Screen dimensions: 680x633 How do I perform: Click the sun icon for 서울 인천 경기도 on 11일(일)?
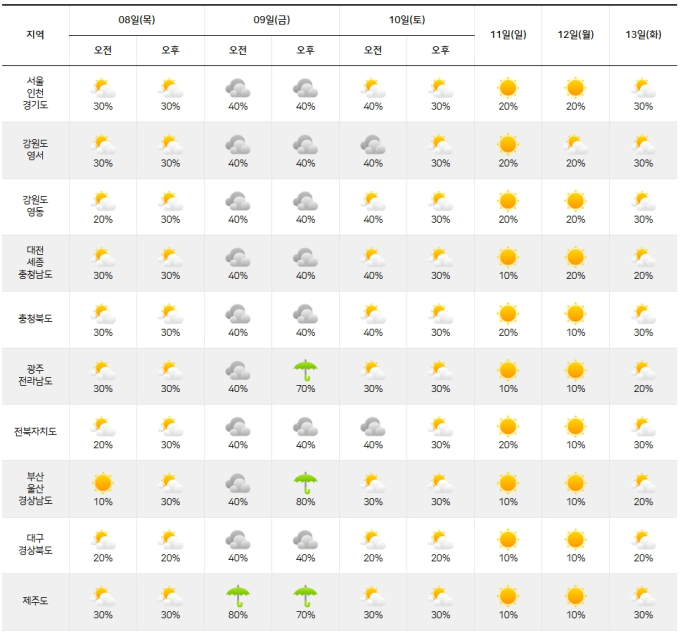508,88
